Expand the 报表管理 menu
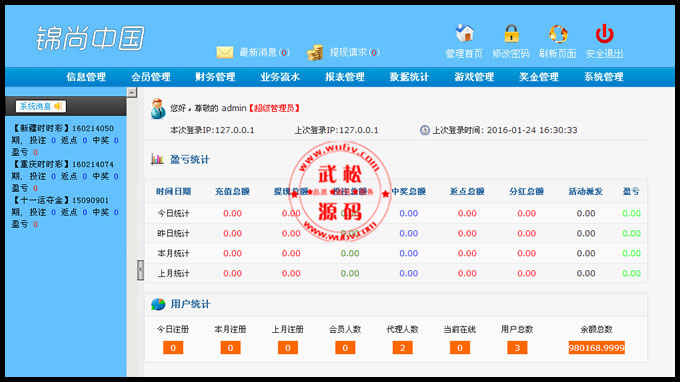The height and width of the screenshot is (382, 680). (x=345, y=77)
